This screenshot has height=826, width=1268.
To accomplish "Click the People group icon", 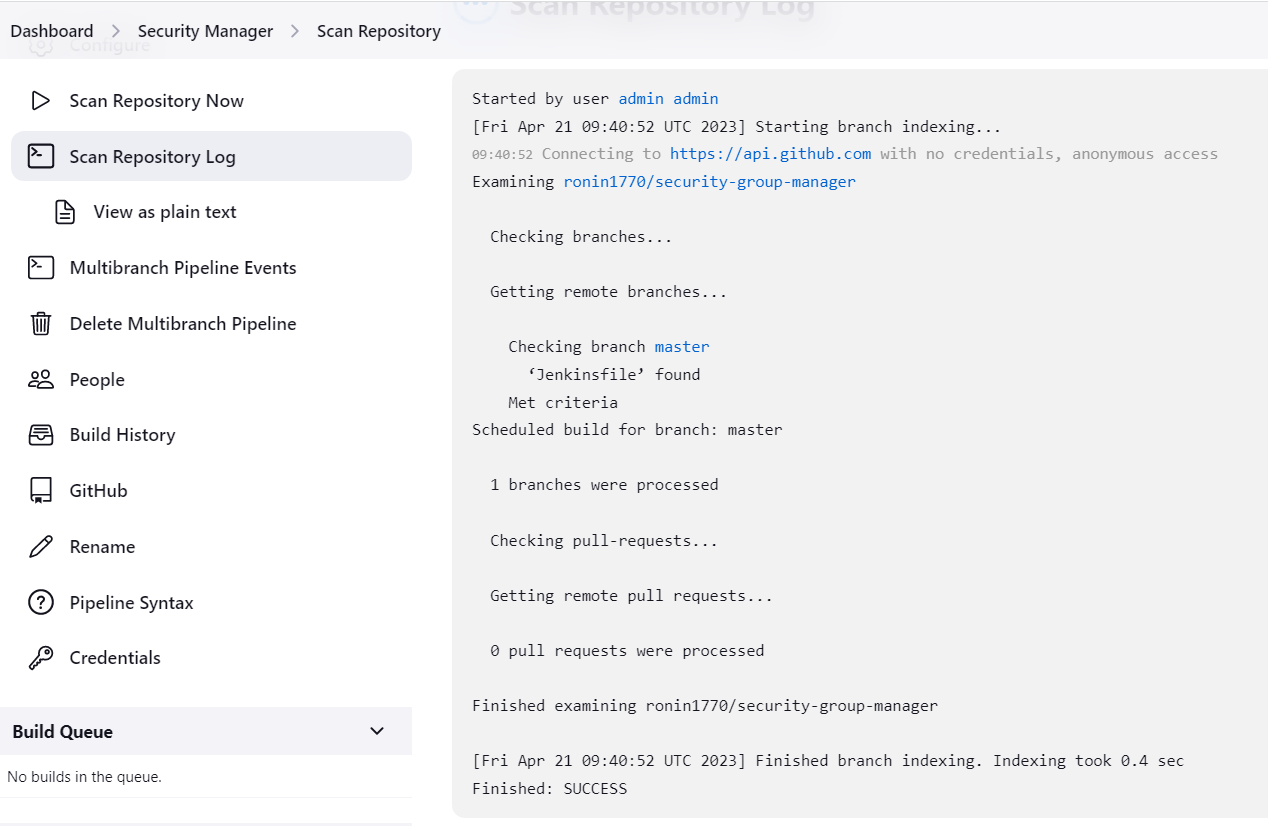I will pos(40,380).
